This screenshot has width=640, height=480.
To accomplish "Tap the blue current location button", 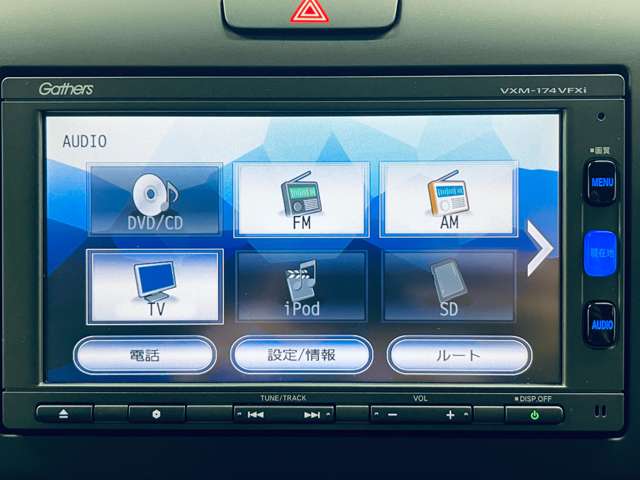I will [x=601, y=253].
